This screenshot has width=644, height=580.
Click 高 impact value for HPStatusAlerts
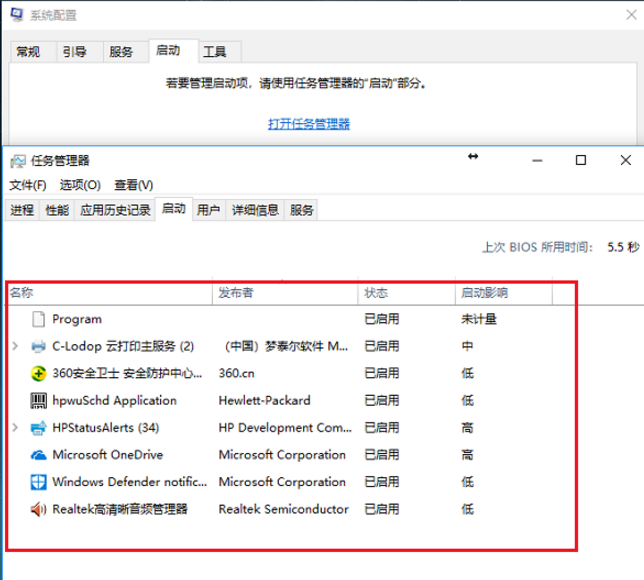coord(467,428)
